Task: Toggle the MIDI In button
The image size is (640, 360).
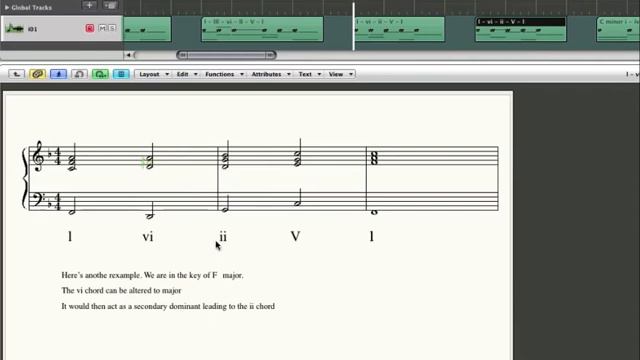Action: click(79, 74)
